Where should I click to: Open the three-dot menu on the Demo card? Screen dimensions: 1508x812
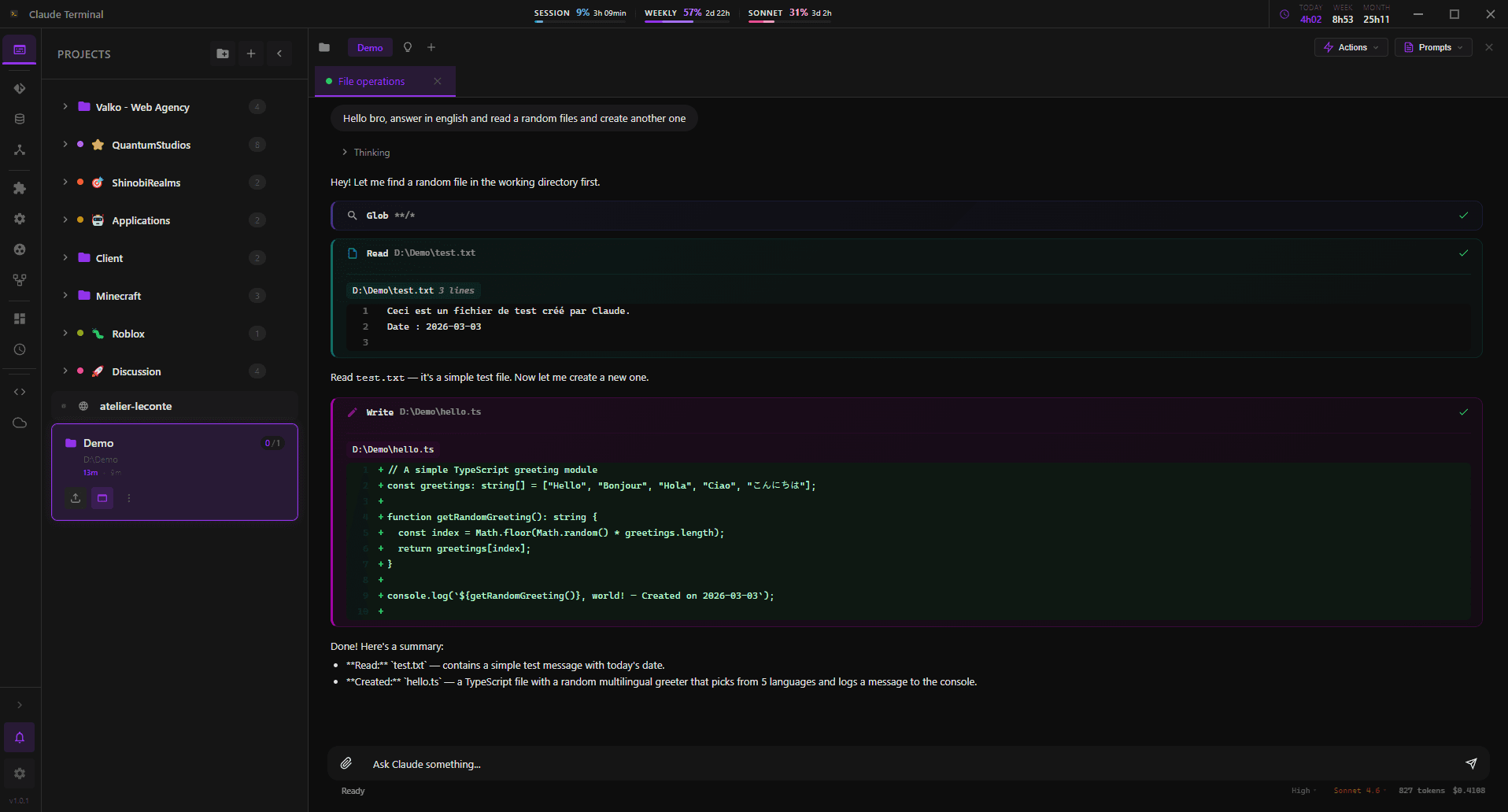[129, 498]
